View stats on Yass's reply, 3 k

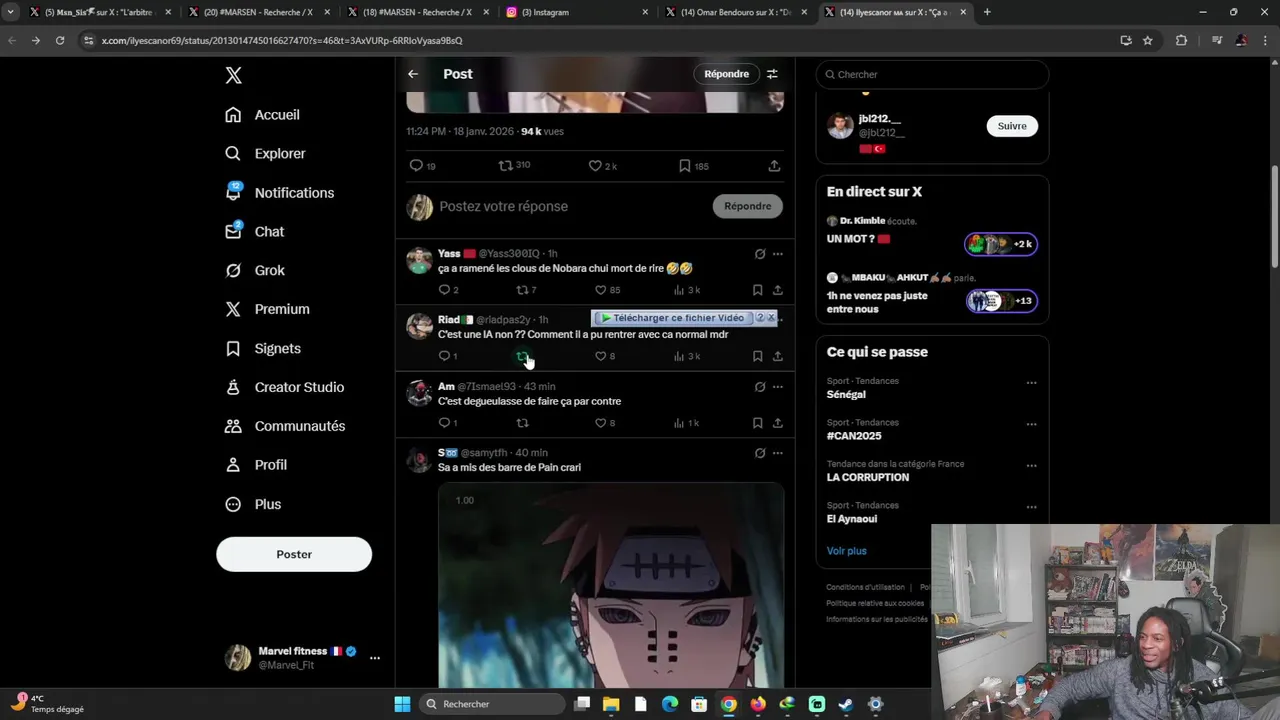686,290
